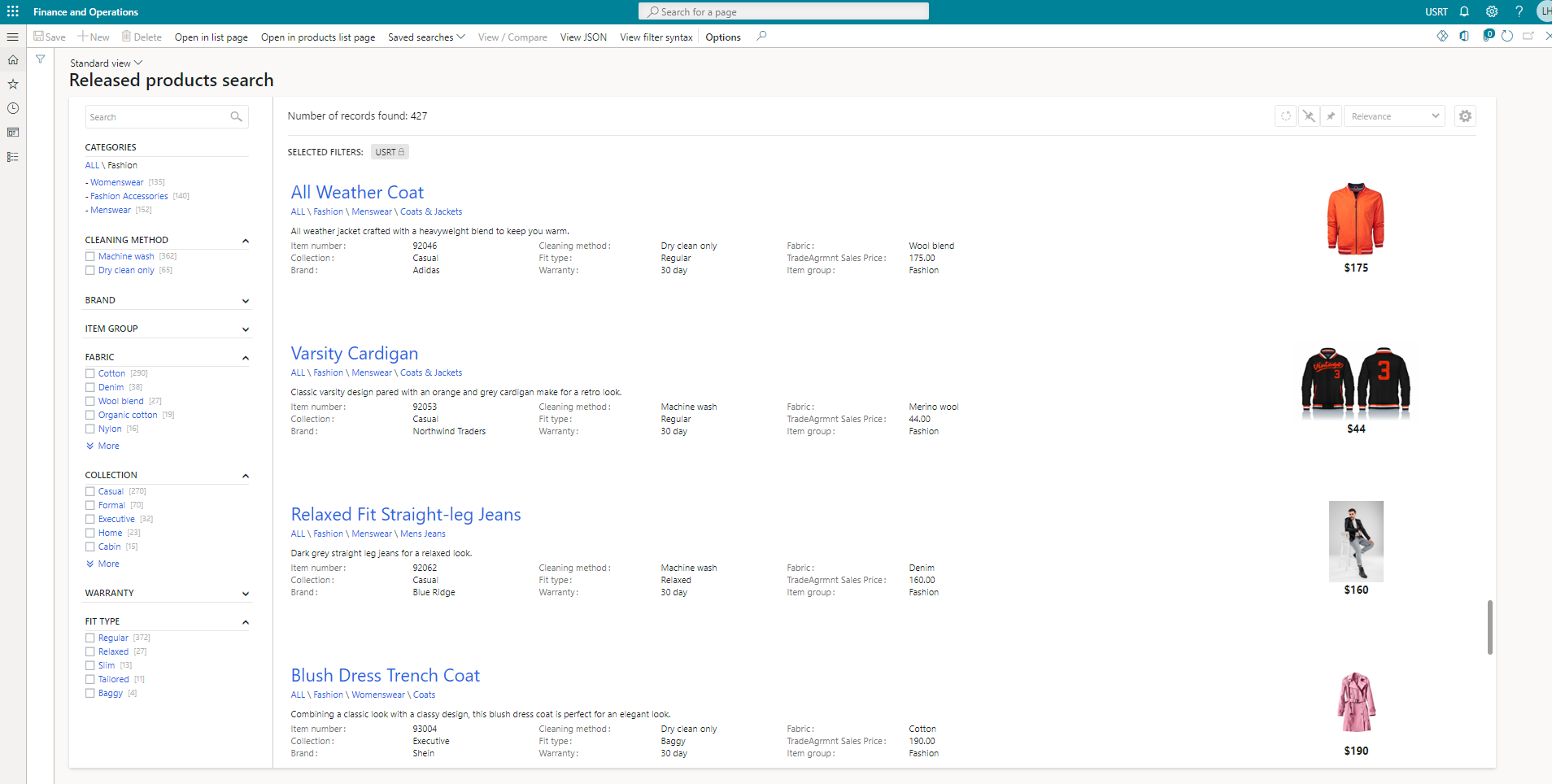Open the Options menu
Viewport: 1552px width, 784px height.
(x=722, y=37)
